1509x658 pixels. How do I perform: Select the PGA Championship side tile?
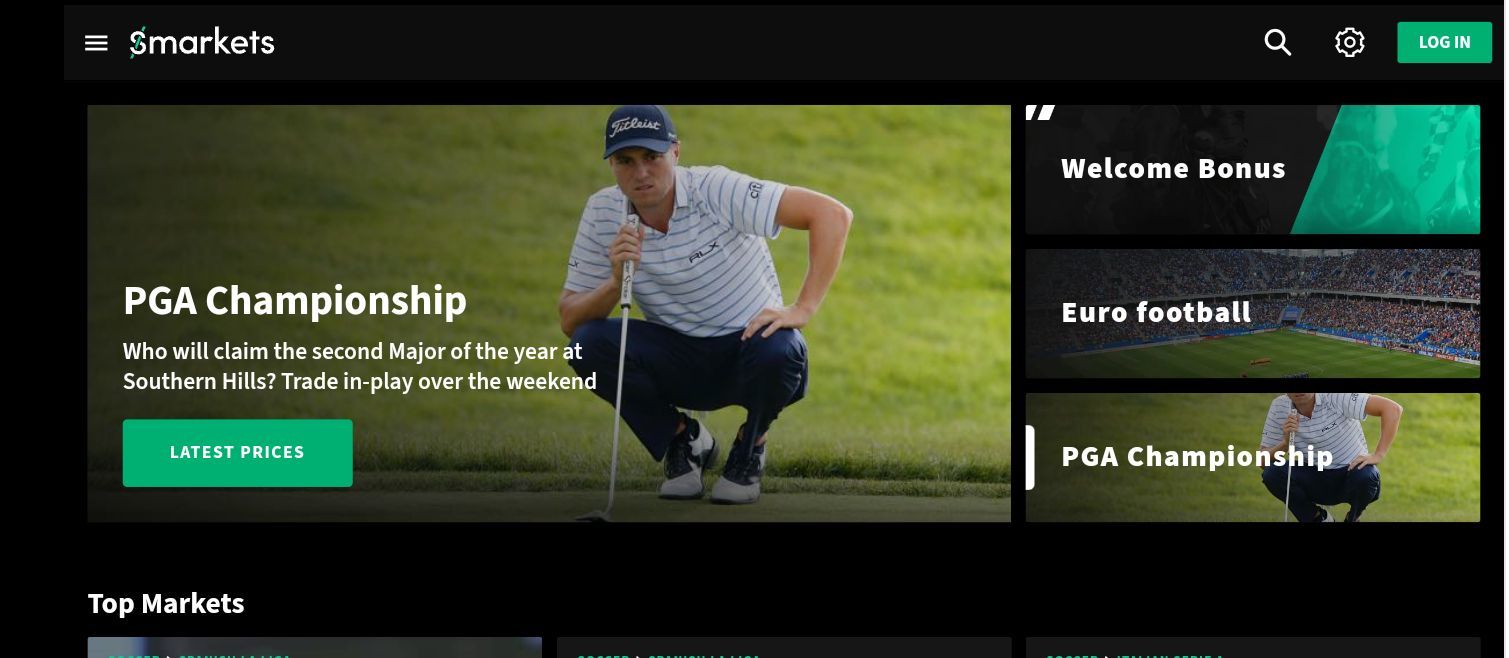coord(1252,457)
